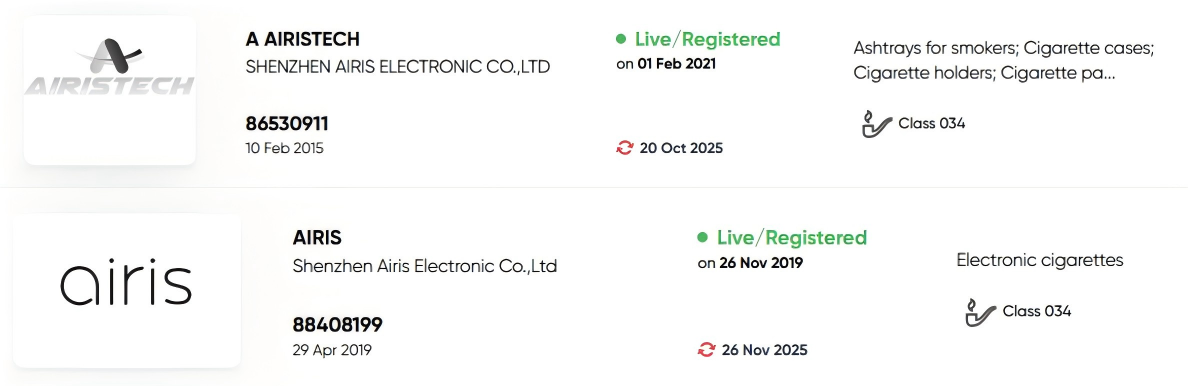Click owner SHENZHEN AIRIS ELECTRONIC CO.,LTD uppercase

(x=398, y=67)
